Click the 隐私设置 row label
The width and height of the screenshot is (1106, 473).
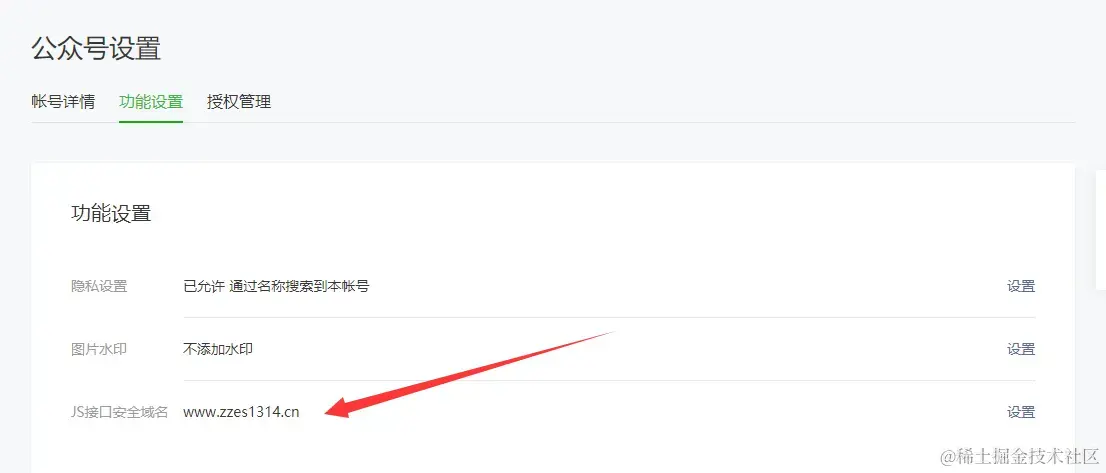[x=99, y=286]
